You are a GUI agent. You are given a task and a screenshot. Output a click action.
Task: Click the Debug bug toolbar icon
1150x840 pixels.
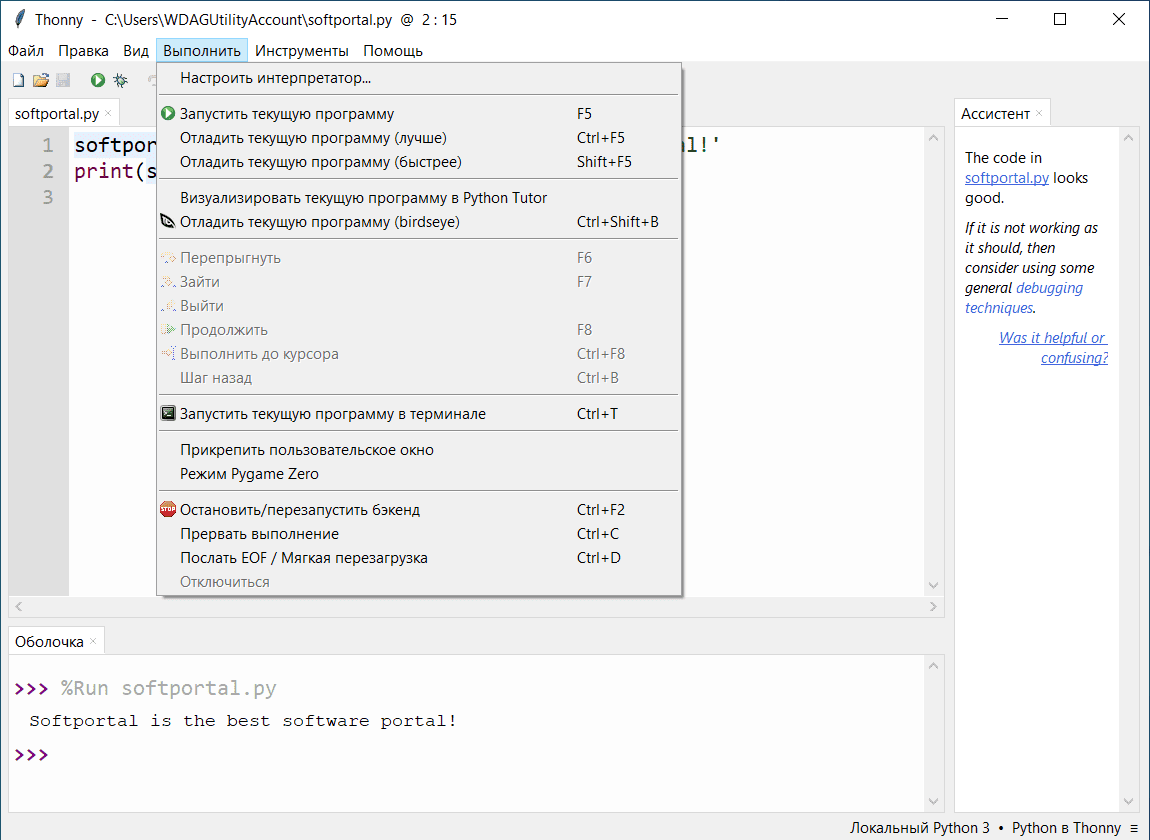click(x=121, y=80)
